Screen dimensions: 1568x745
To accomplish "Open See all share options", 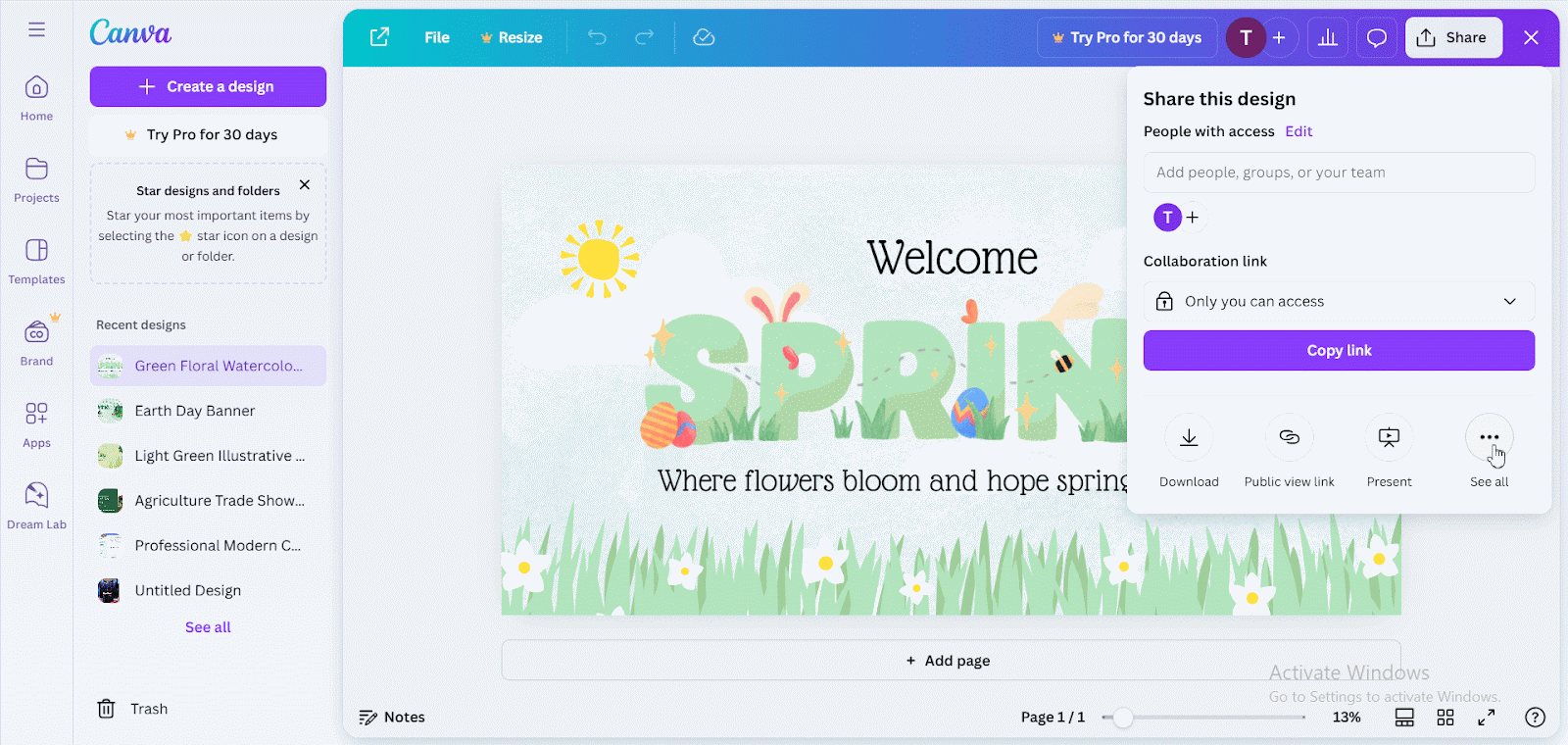I will click(1489, 438).
